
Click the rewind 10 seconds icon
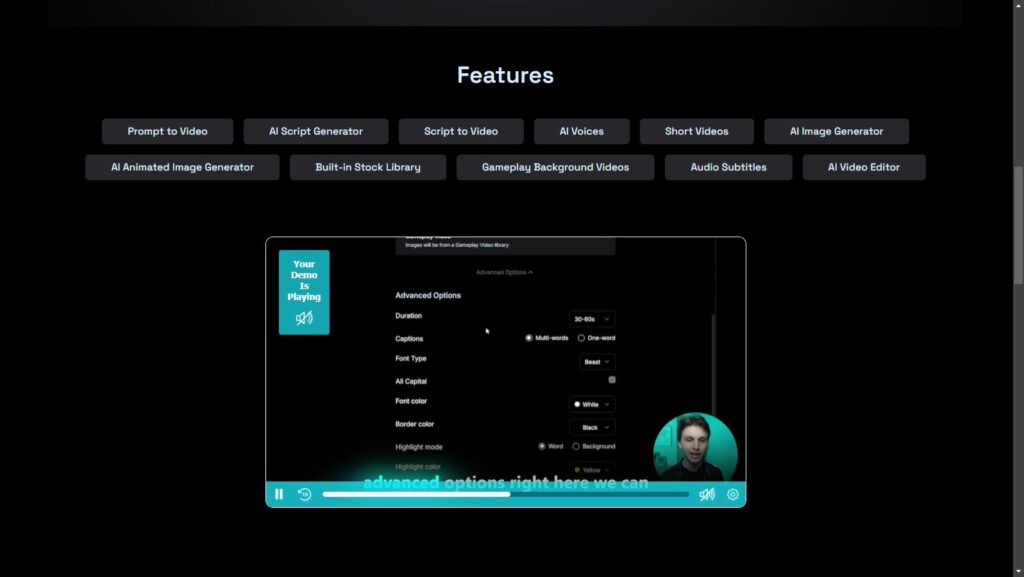[303, 494]
